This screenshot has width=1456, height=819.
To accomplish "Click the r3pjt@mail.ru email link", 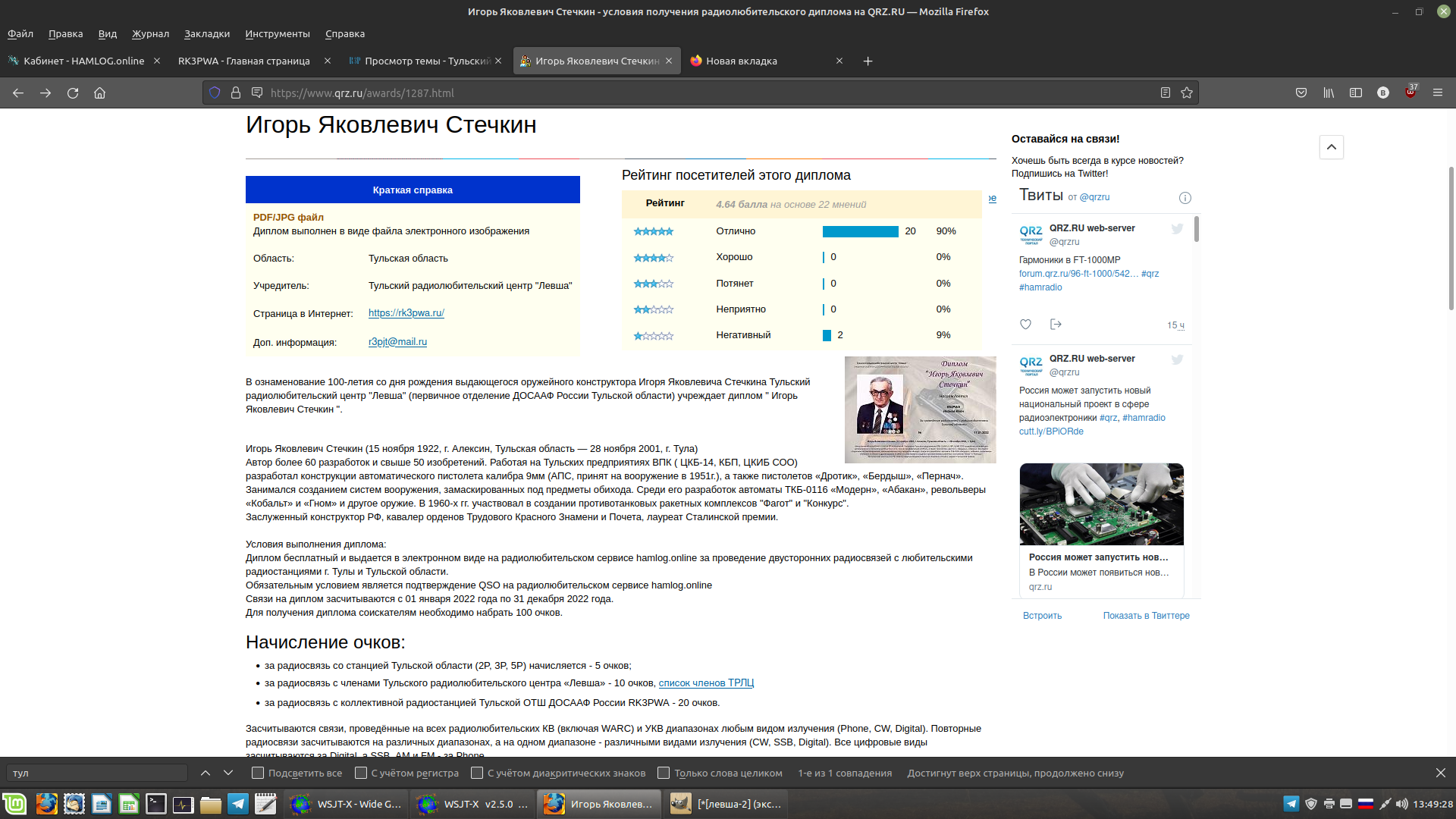I will pos(397,342).
